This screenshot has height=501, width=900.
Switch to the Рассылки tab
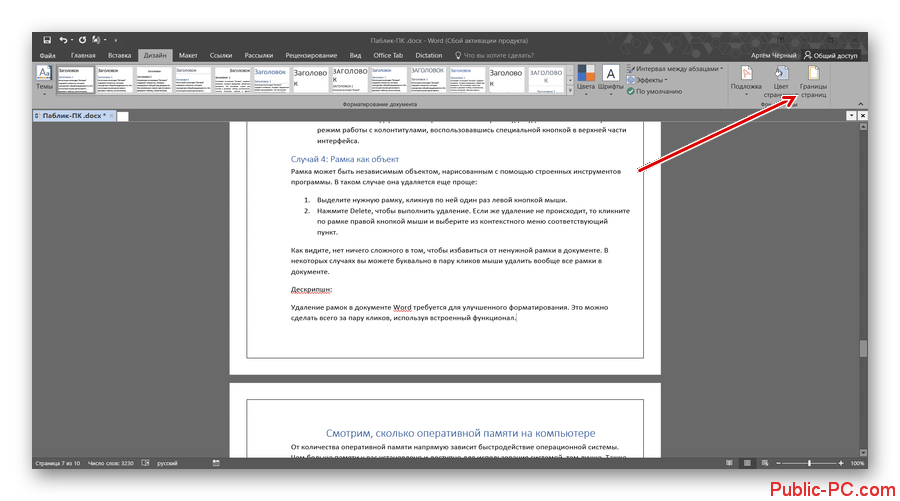[x=259, y=56]
